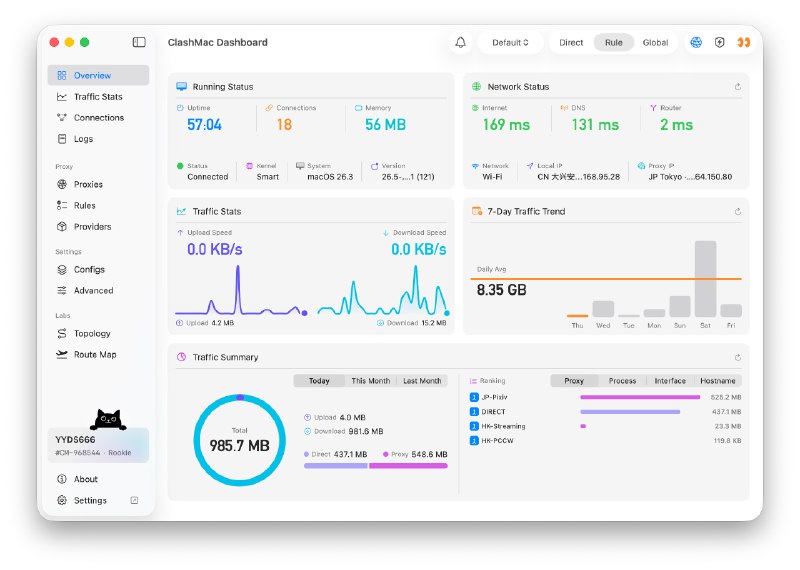Click the Providers cube icon

pyautogui.click(x=62, y=227)
